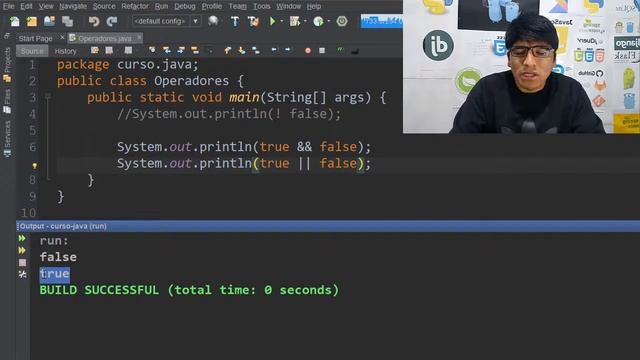
Task: Click the second re-run icon in Output panel
Action: pos(22,250)
